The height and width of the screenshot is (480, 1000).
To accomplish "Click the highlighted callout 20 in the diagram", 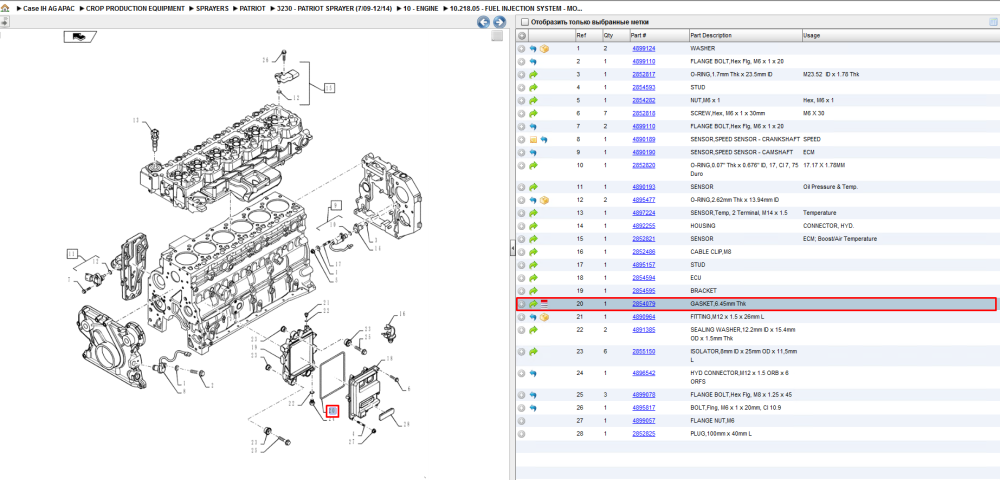I will tap(332, 411).
